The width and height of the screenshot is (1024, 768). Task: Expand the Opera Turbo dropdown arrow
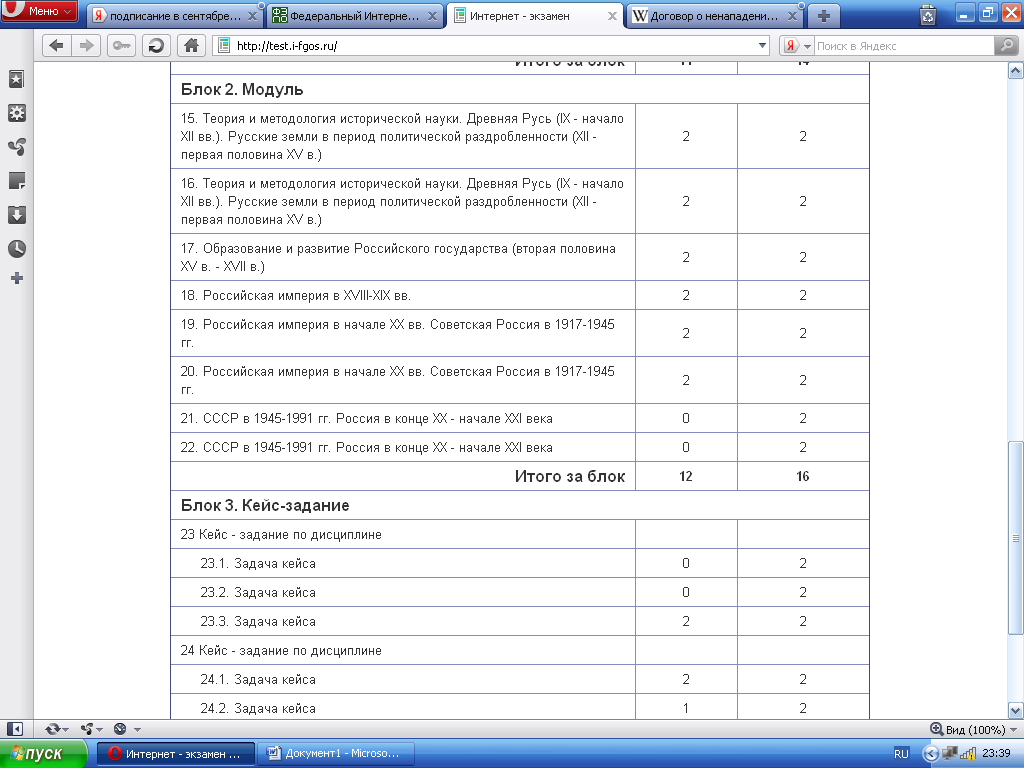point(137,729)
